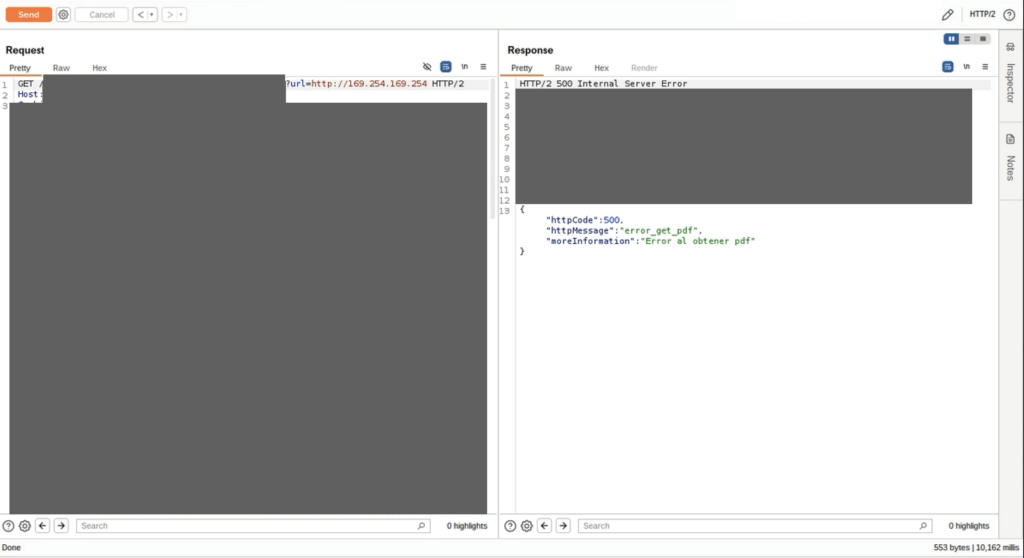The height and width of the screenshot is (558, 1024).
Task: Go to previous match in Request search
Action: click(43, 526)
